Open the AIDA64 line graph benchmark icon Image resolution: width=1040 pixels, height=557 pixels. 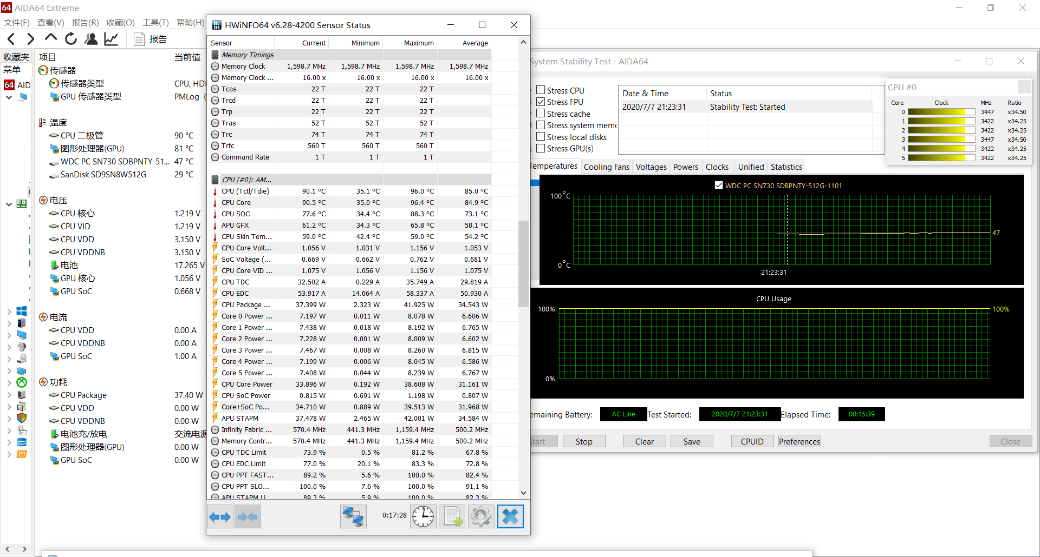pyautogui.click(x=111, y=39)
